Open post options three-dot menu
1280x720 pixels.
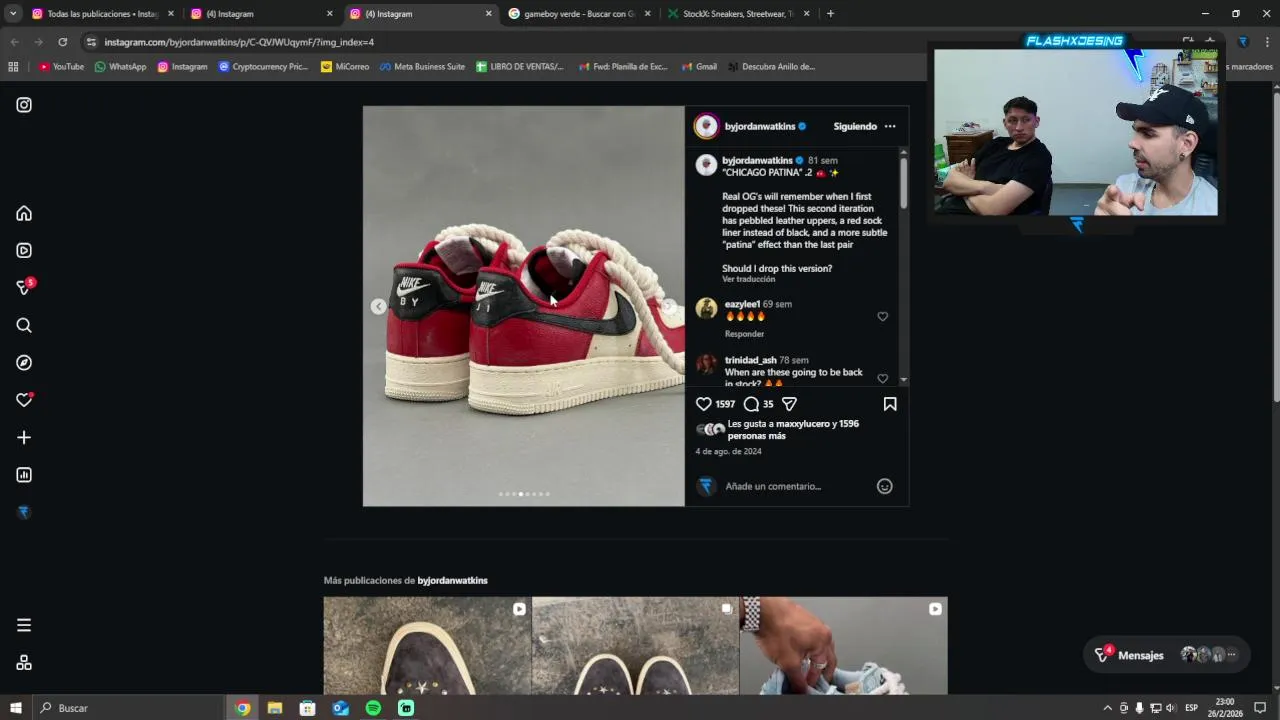point(890,126)
